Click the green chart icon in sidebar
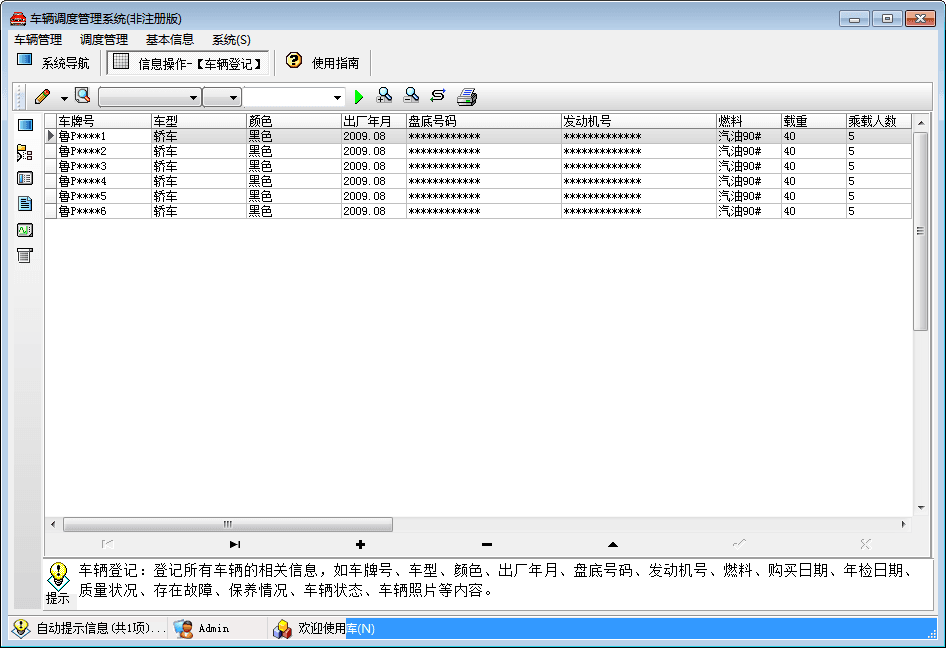The image size is (946, 648). [25, 230]
